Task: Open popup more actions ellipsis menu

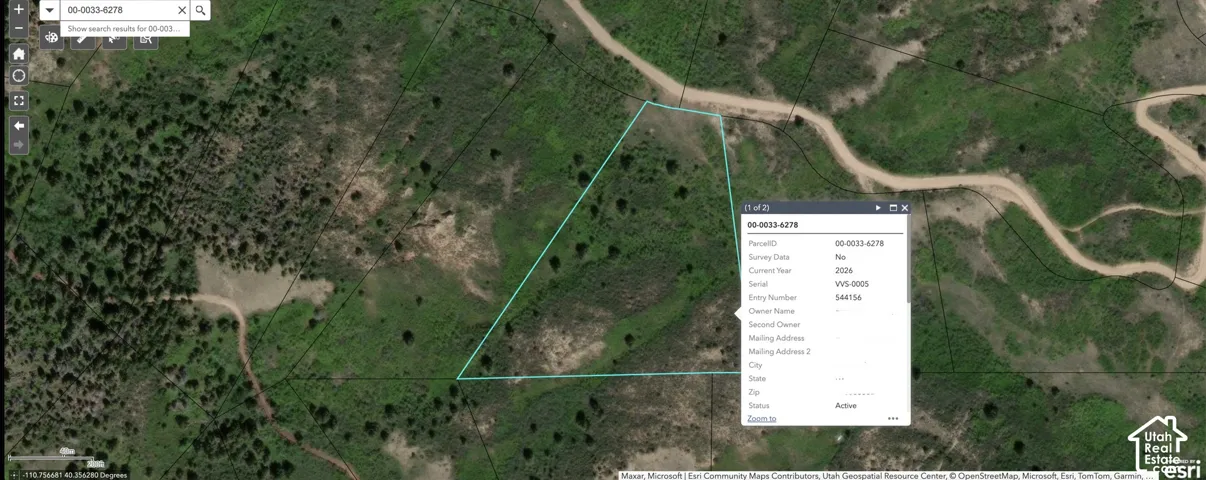Action: tap(893, 418)
